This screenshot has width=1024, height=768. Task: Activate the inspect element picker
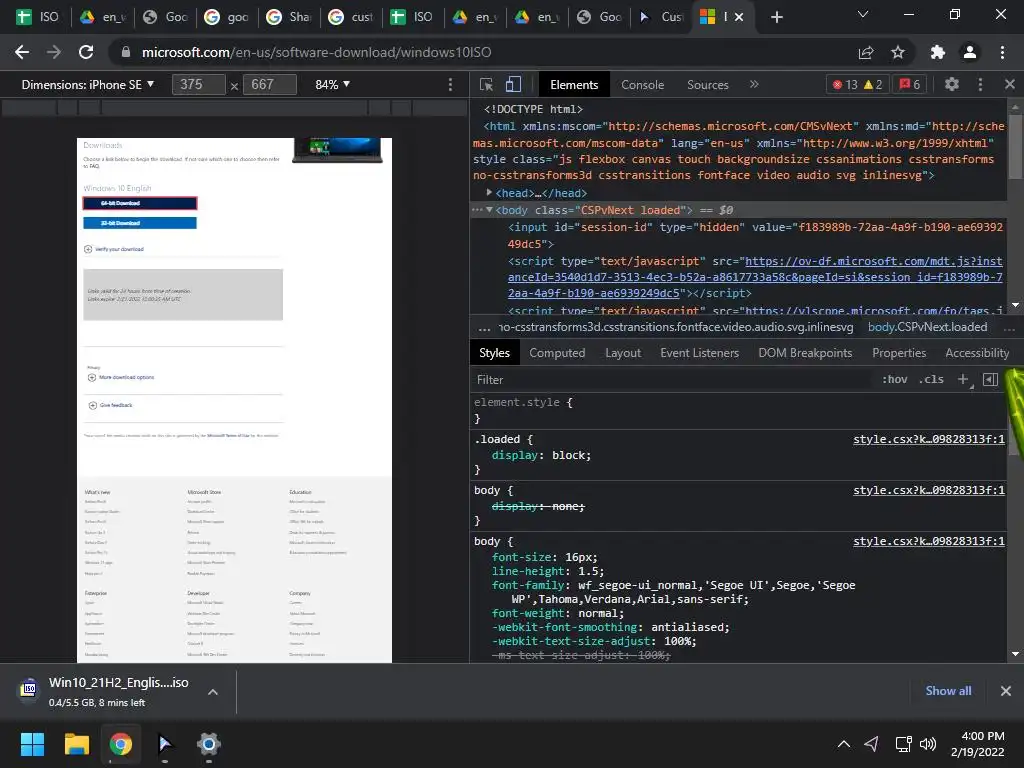point(486,84)
